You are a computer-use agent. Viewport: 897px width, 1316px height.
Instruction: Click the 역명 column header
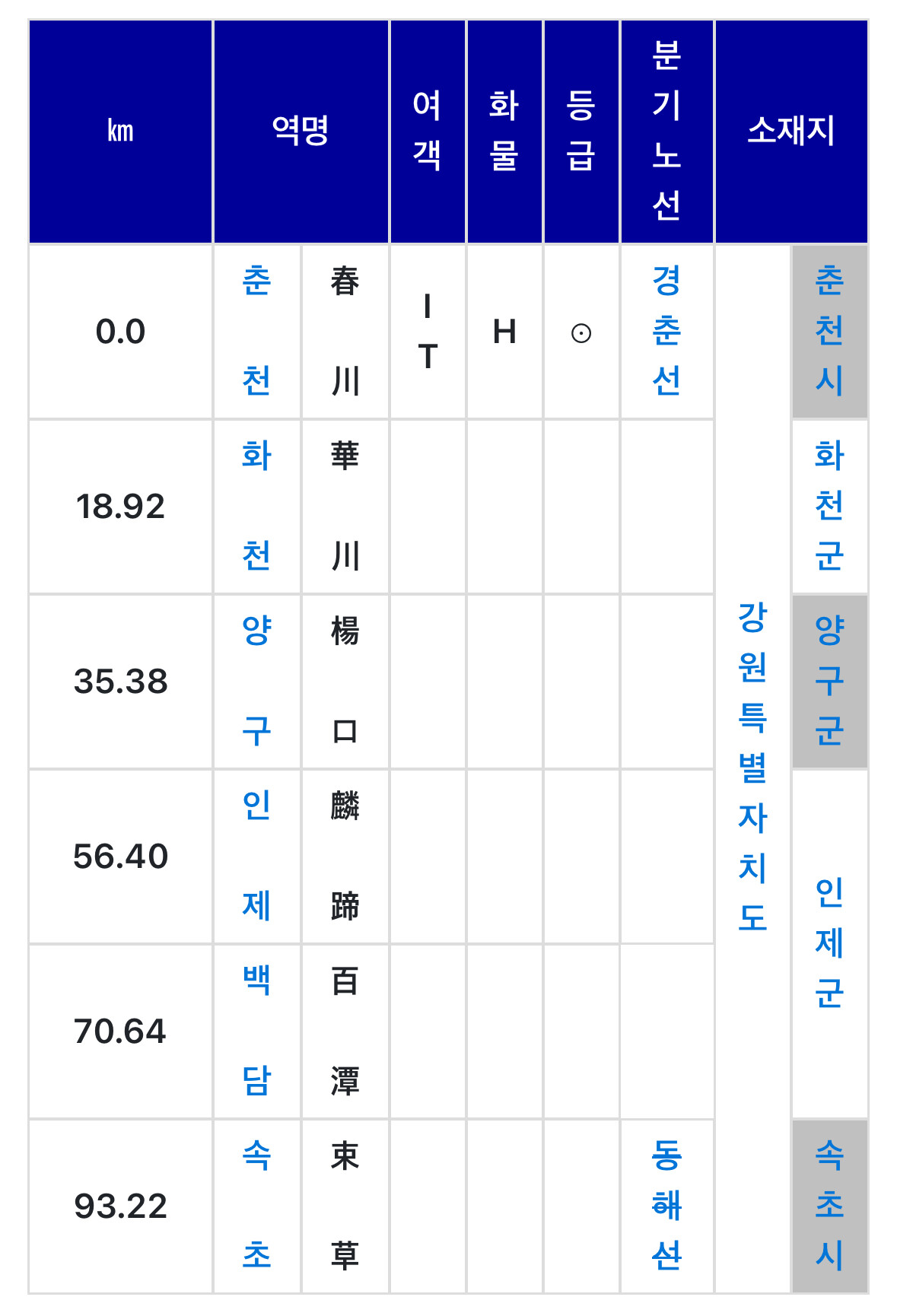tap(301, 131)
